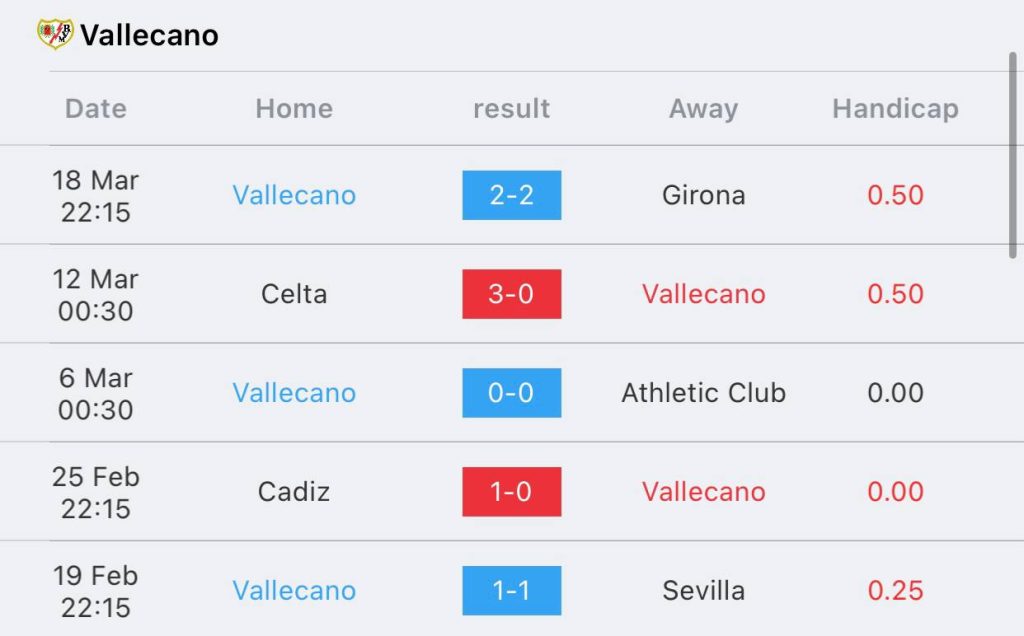Select red Vallecano away link in Celta row

(703, 294)
